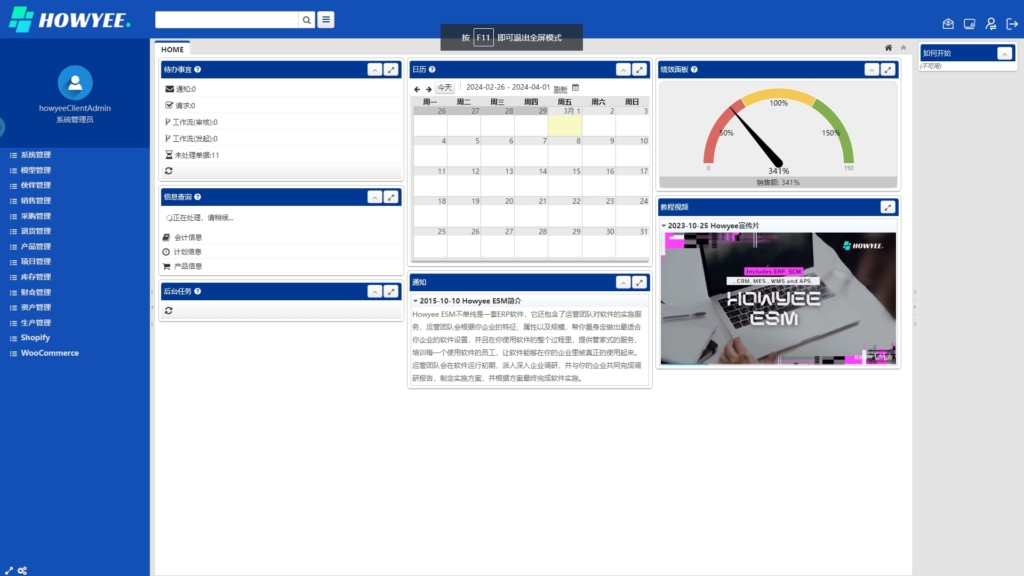This screenshot has height=576, width=1024.
Task: Click the logout icon in header
Action: [x=1012, y=24]
